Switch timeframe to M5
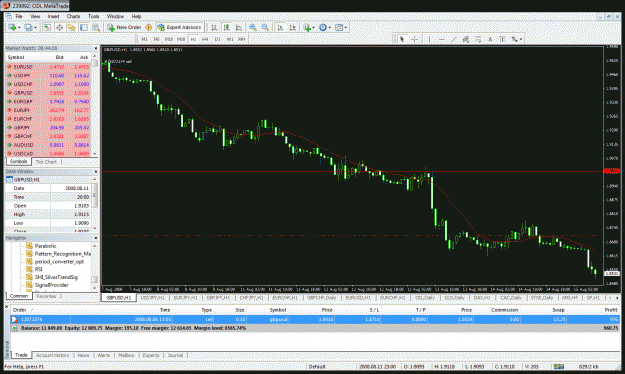The height and width of the screenshot is (374, 625). (x=156, y=39)
